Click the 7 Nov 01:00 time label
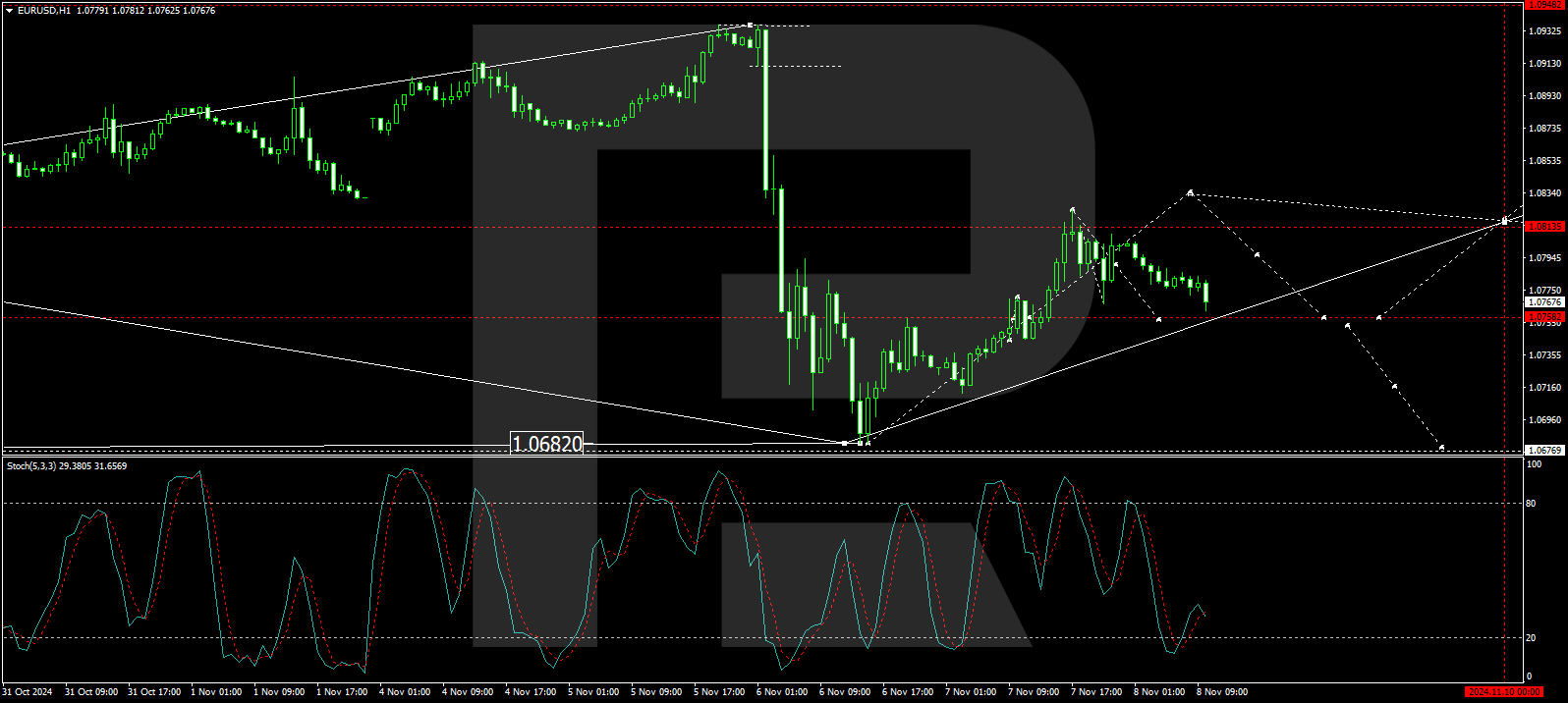 (x=971, y=692)
